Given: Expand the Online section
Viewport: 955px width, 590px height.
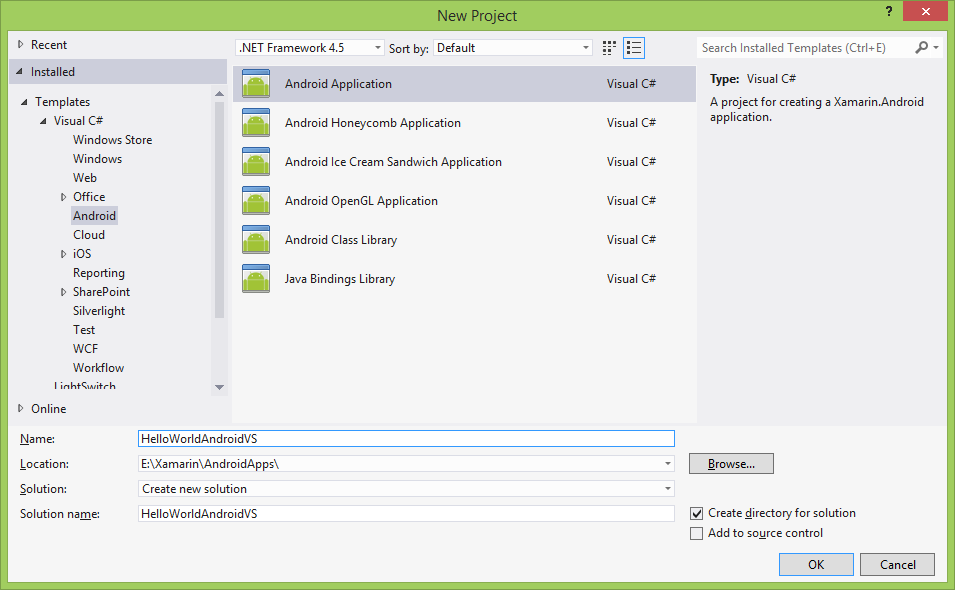Looking at the screenshot, I should (20, 409).
